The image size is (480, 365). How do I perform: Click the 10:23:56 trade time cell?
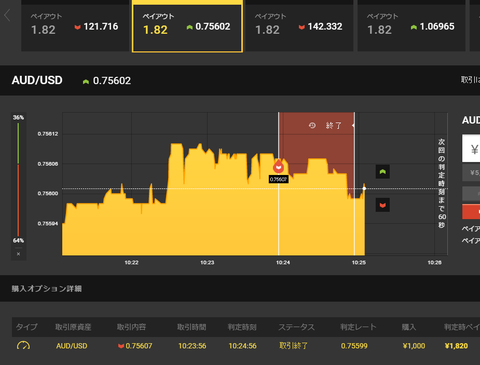[x=192, y=346]
